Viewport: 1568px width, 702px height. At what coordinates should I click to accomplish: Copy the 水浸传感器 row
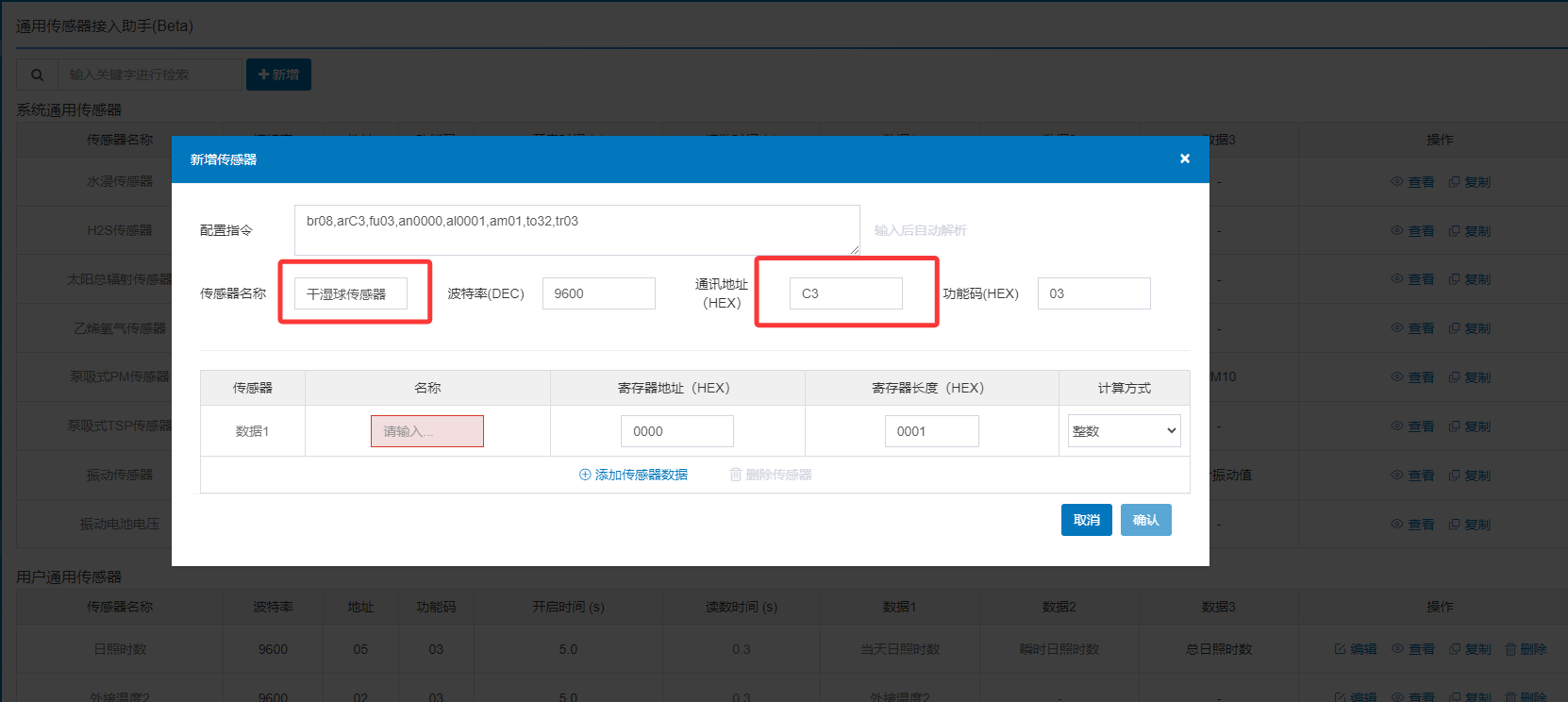pyautogui.click(x=1470, y=182)
